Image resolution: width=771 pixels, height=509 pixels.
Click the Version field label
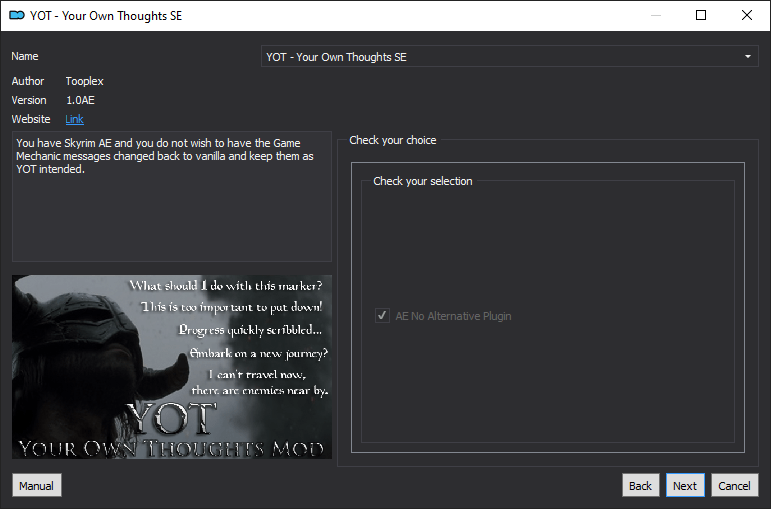coord(29,100)
